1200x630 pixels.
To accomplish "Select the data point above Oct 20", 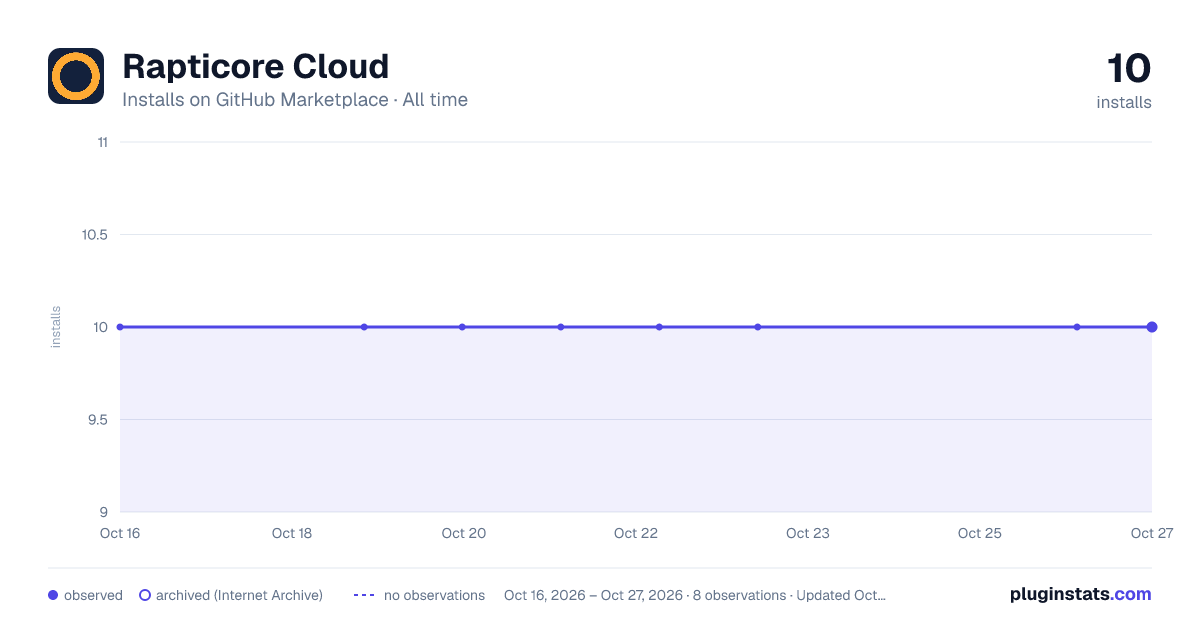I will [x=462, y=327].
